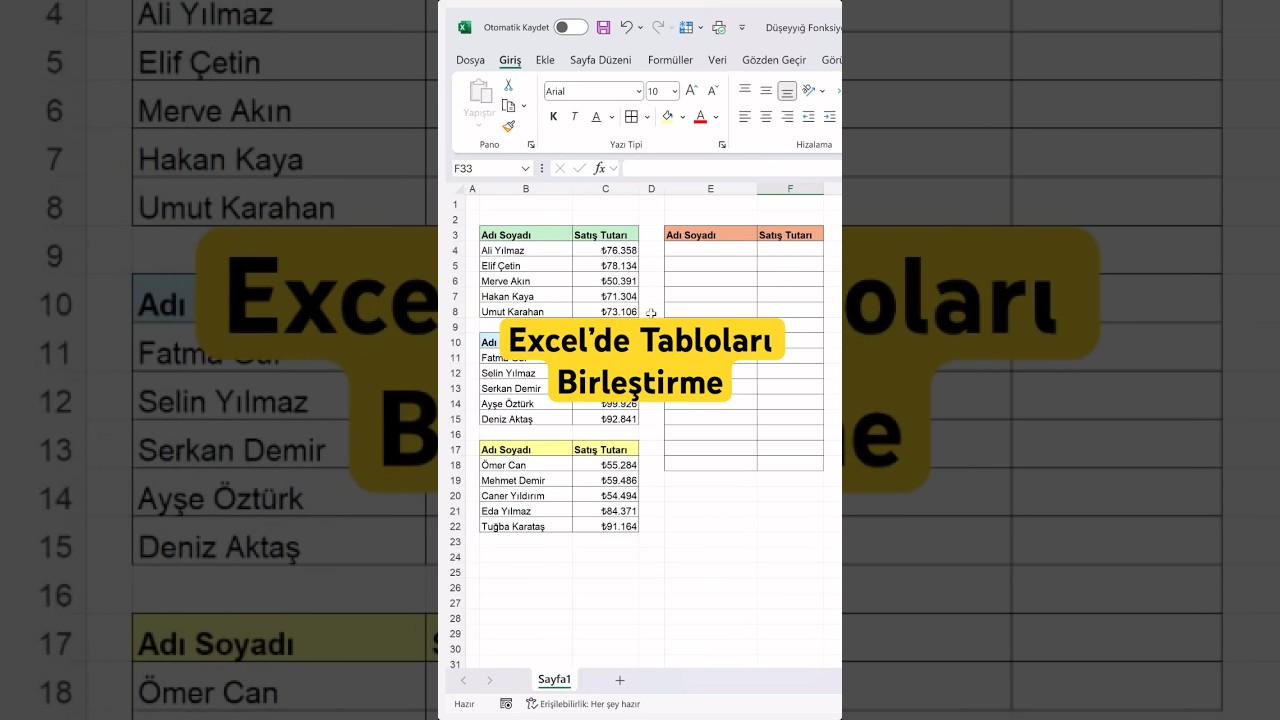Image resolution: width=1280 pixels, height=720 pixels.
Task: Open Customize Quick Access Toolbar arrow
Action: coord(742,28)
